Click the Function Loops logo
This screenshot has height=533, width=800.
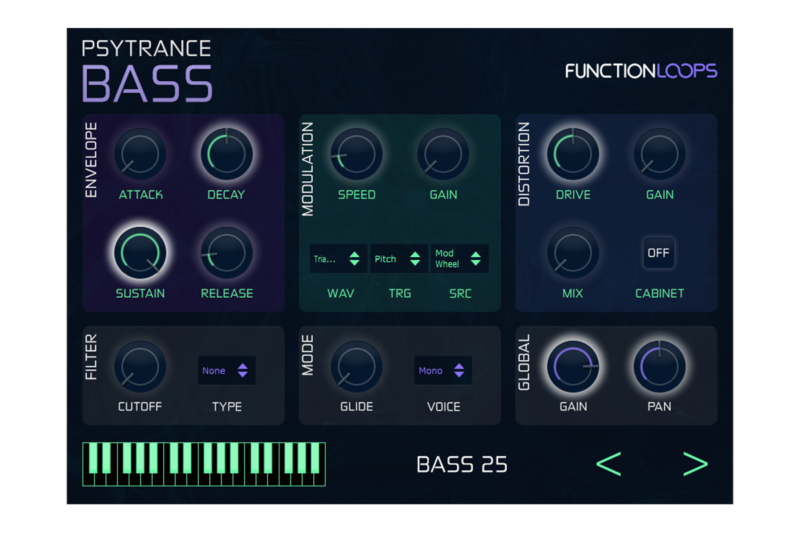tap(641, 71)
